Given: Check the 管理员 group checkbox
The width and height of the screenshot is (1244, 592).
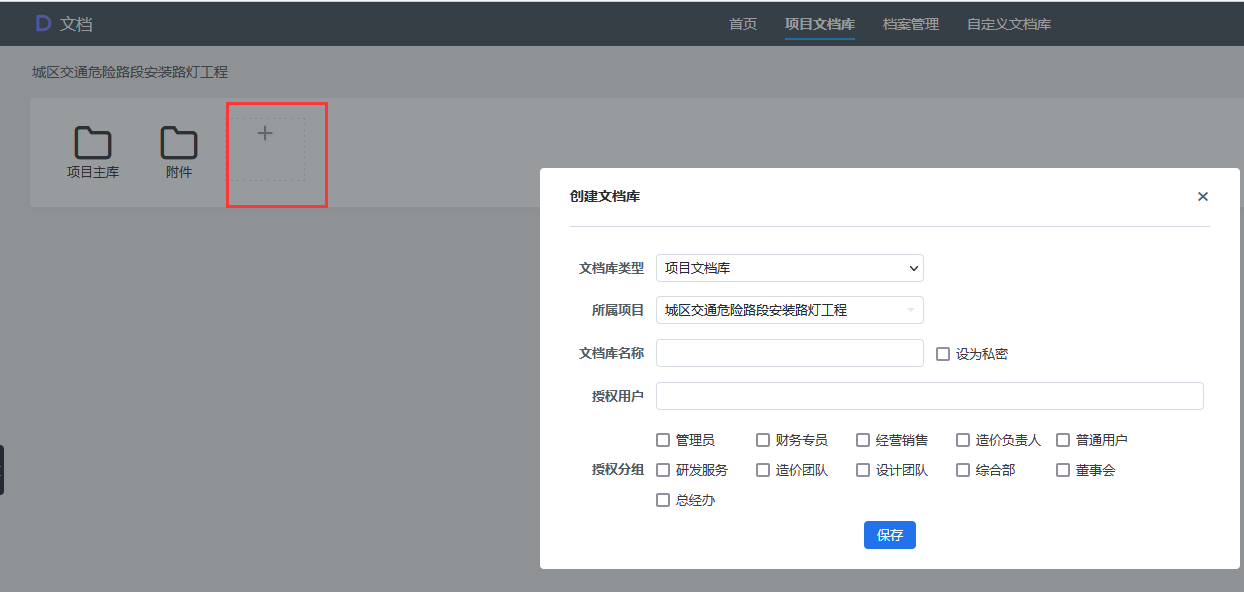Looking at the screenshot, I should coord(663,440).
